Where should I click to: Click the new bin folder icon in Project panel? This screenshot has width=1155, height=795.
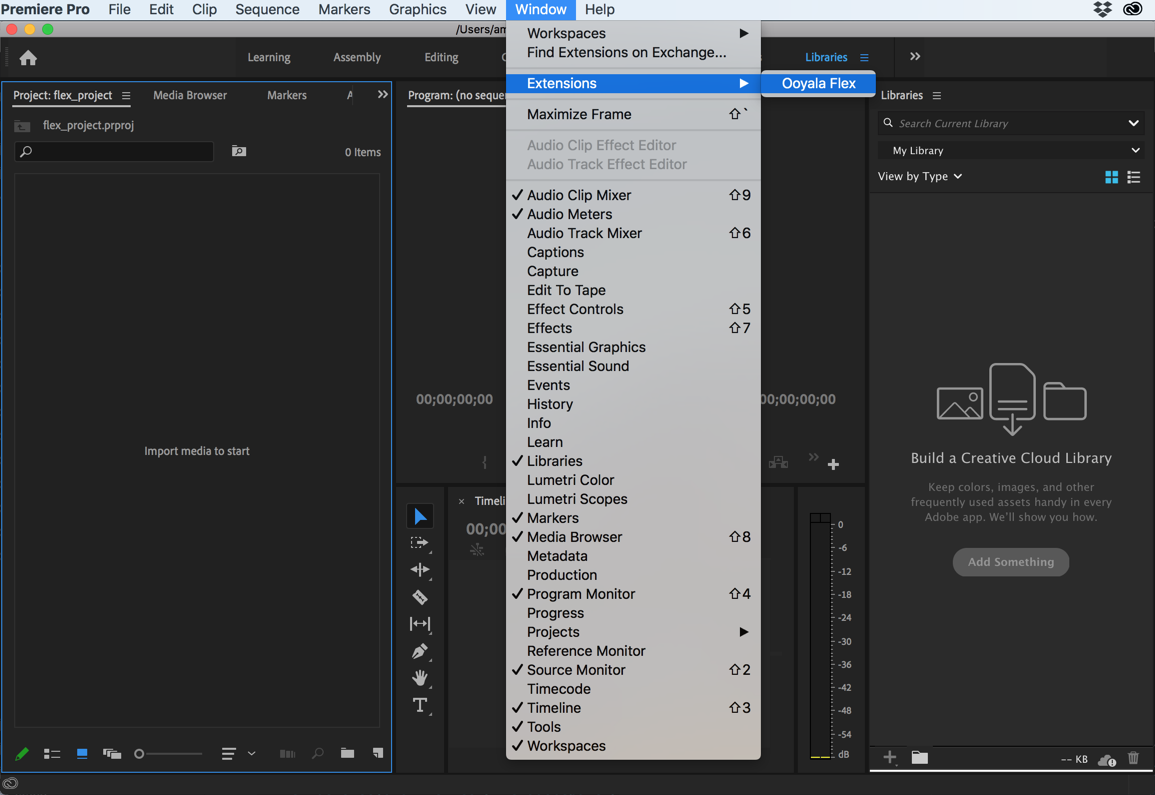coord(348,753)
